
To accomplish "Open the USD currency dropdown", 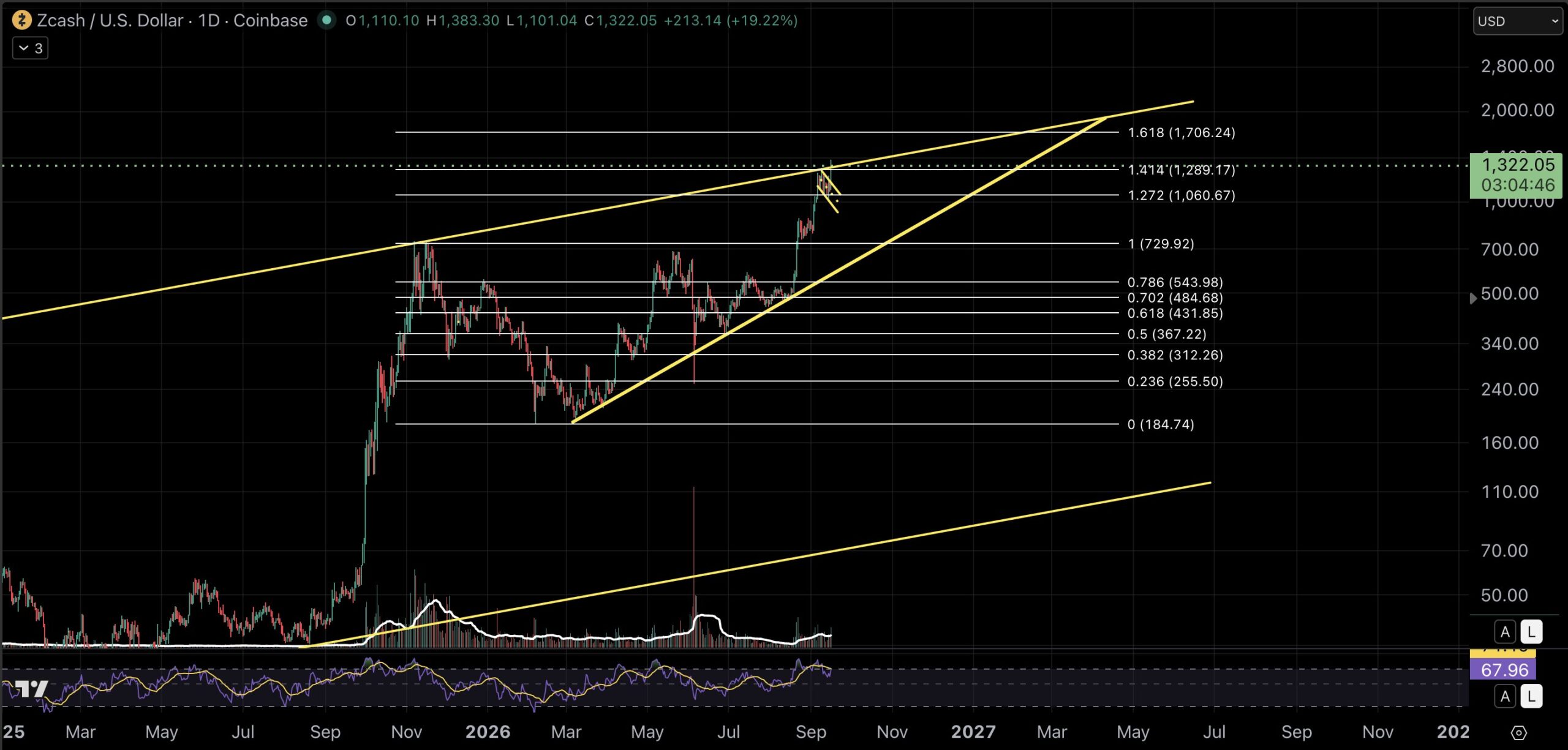I will pyautogui.click(x=1517, y=21).
